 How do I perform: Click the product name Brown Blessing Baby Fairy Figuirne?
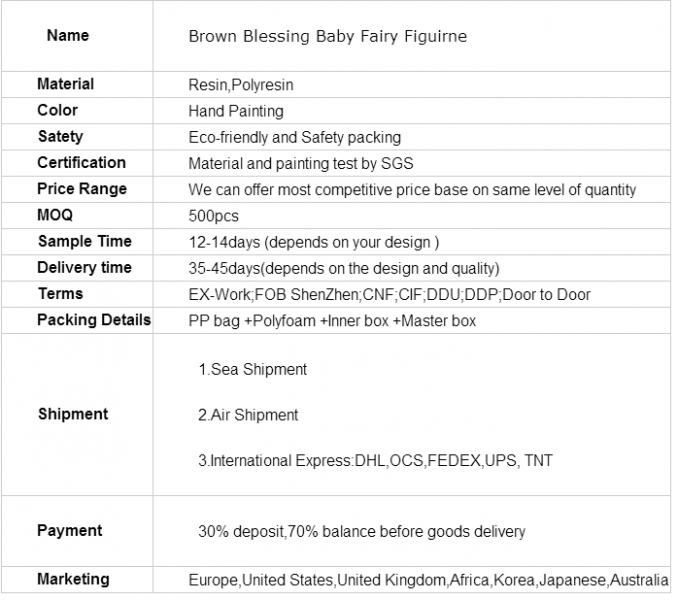tap(328, 36)
